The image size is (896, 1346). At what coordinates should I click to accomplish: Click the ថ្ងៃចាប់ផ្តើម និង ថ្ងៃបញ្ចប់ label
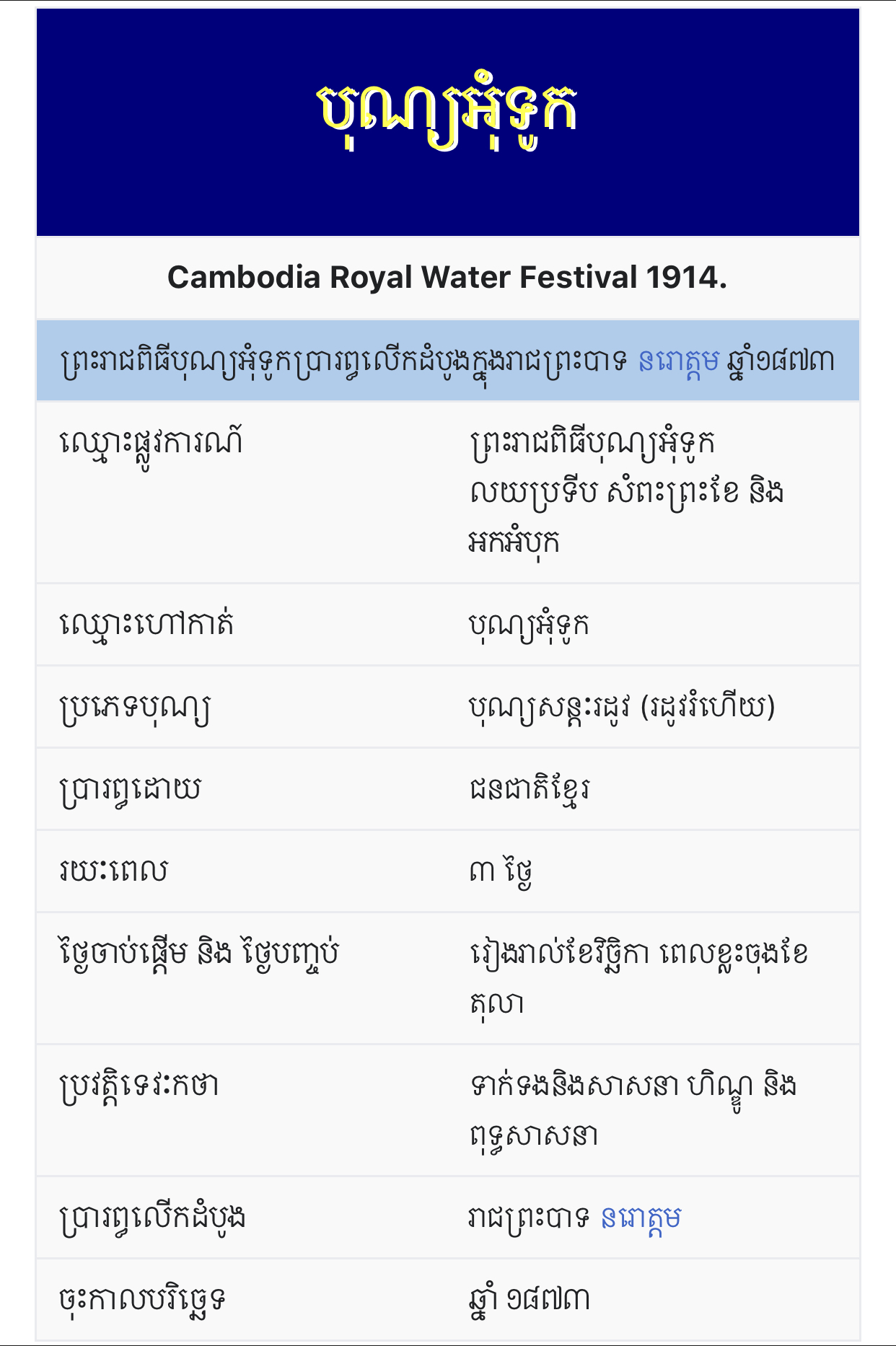[199, 954]
